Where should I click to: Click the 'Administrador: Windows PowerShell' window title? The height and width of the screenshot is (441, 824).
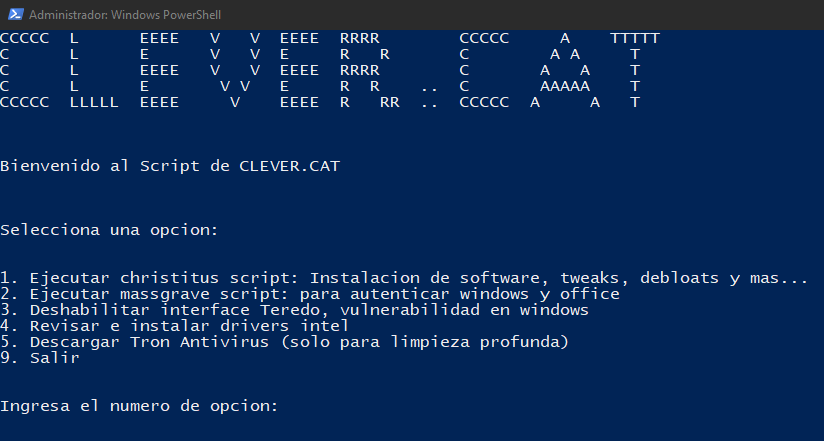click(x=125, y=15)
